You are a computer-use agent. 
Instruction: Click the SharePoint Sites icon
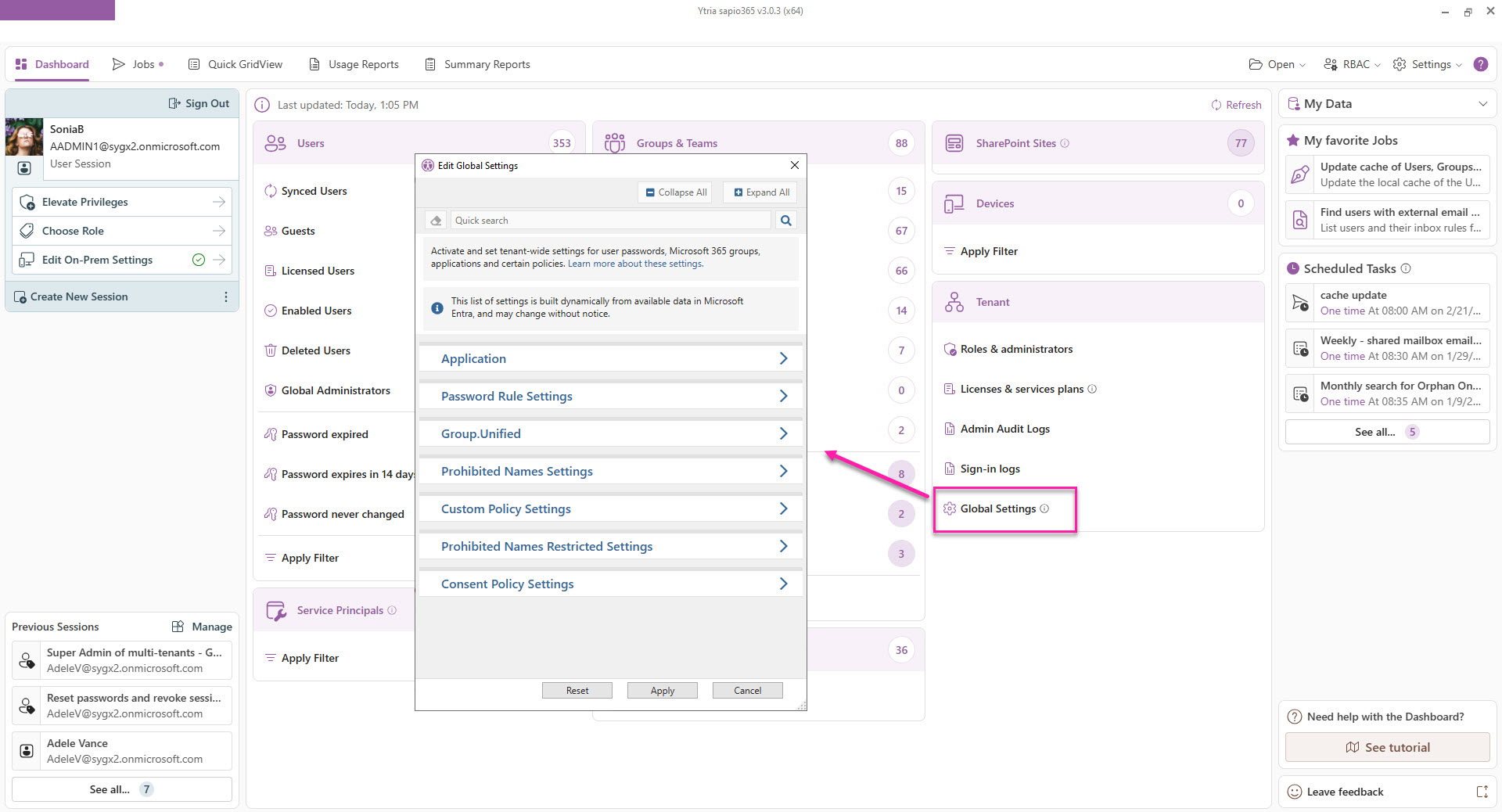tap(954, 143)
